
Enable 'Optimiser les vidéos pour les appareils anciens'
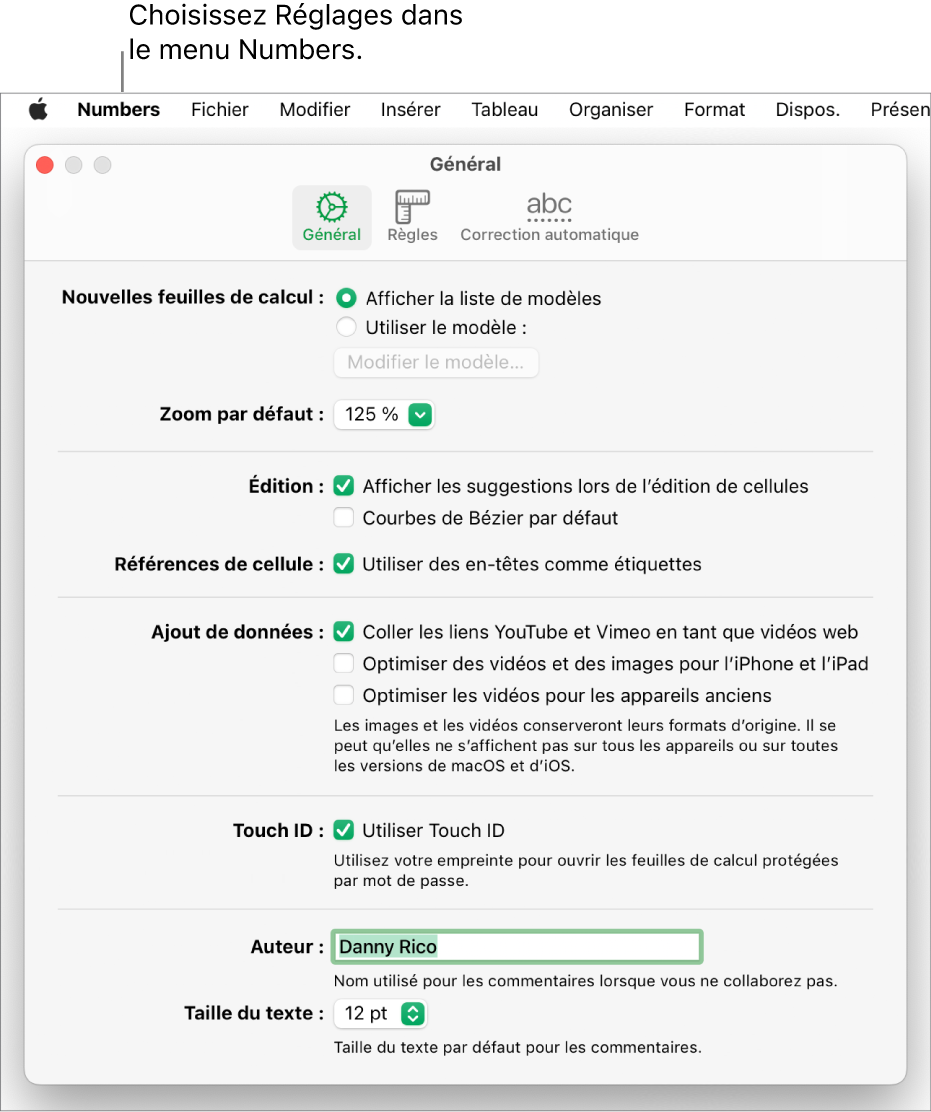(x=344, y=695)
